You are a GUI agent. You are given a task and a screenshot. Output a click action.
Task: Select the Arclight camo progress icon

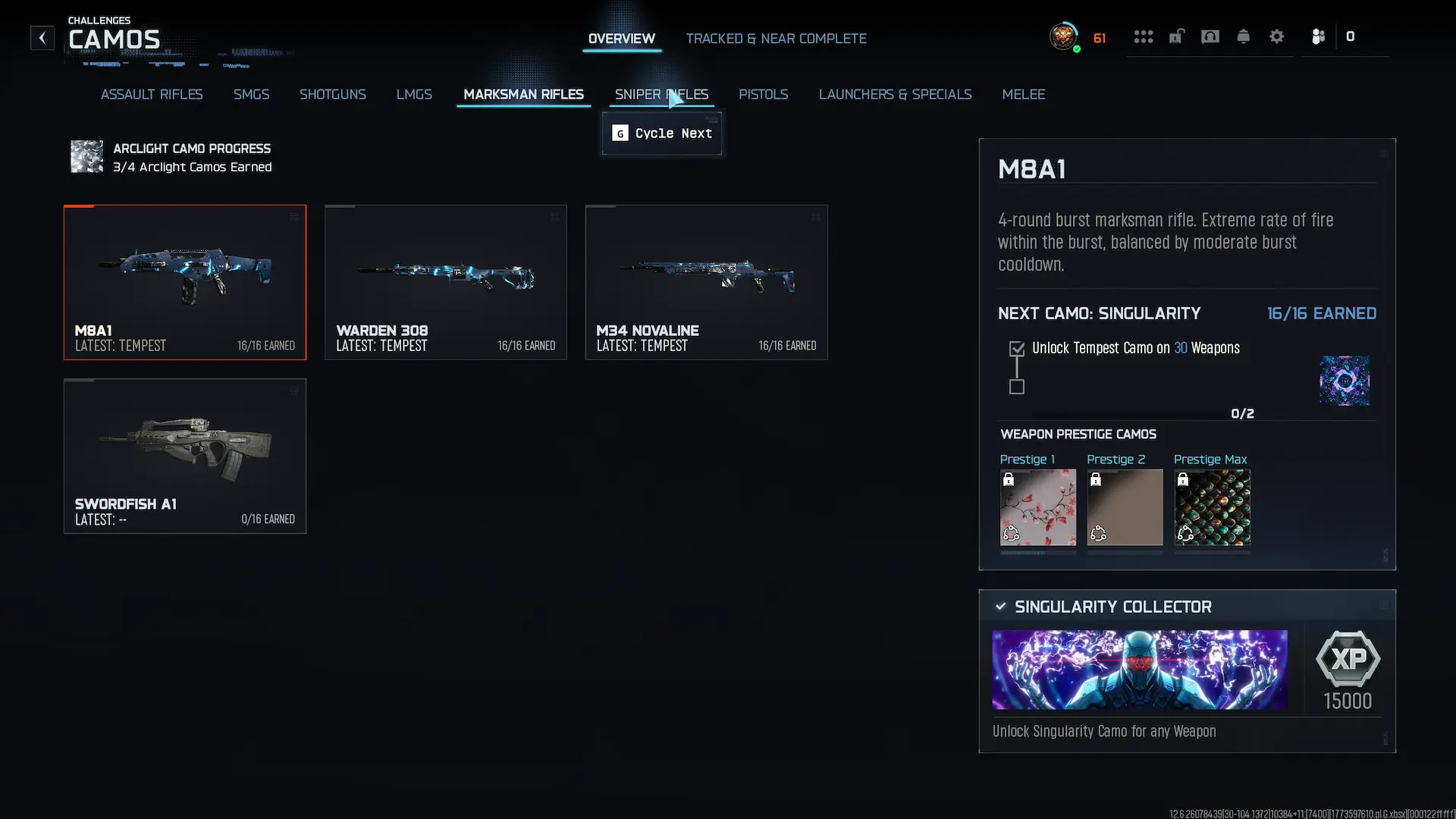point(86,157)
